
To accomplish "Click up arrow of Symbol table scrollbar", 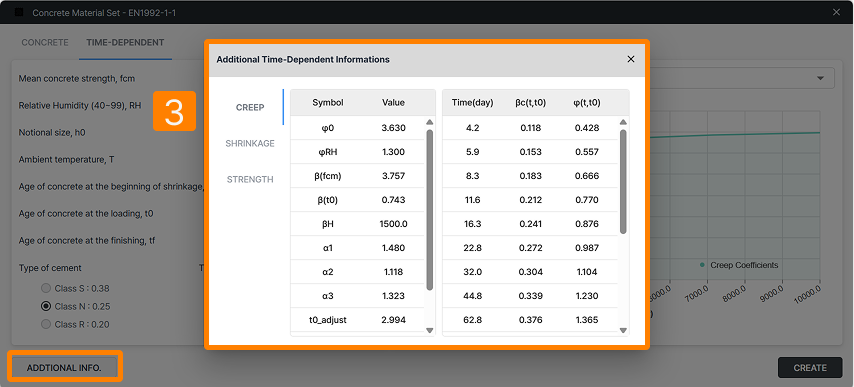I will tap(429, 122).
